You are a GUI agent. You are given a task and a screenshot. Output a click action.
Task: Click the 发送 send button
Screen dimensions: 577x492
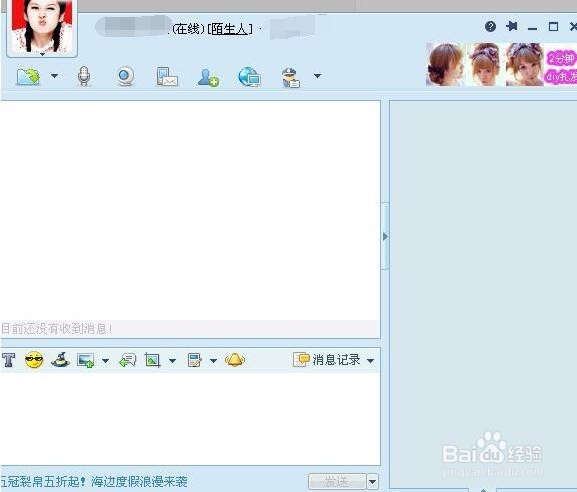[x=337, y=481]
